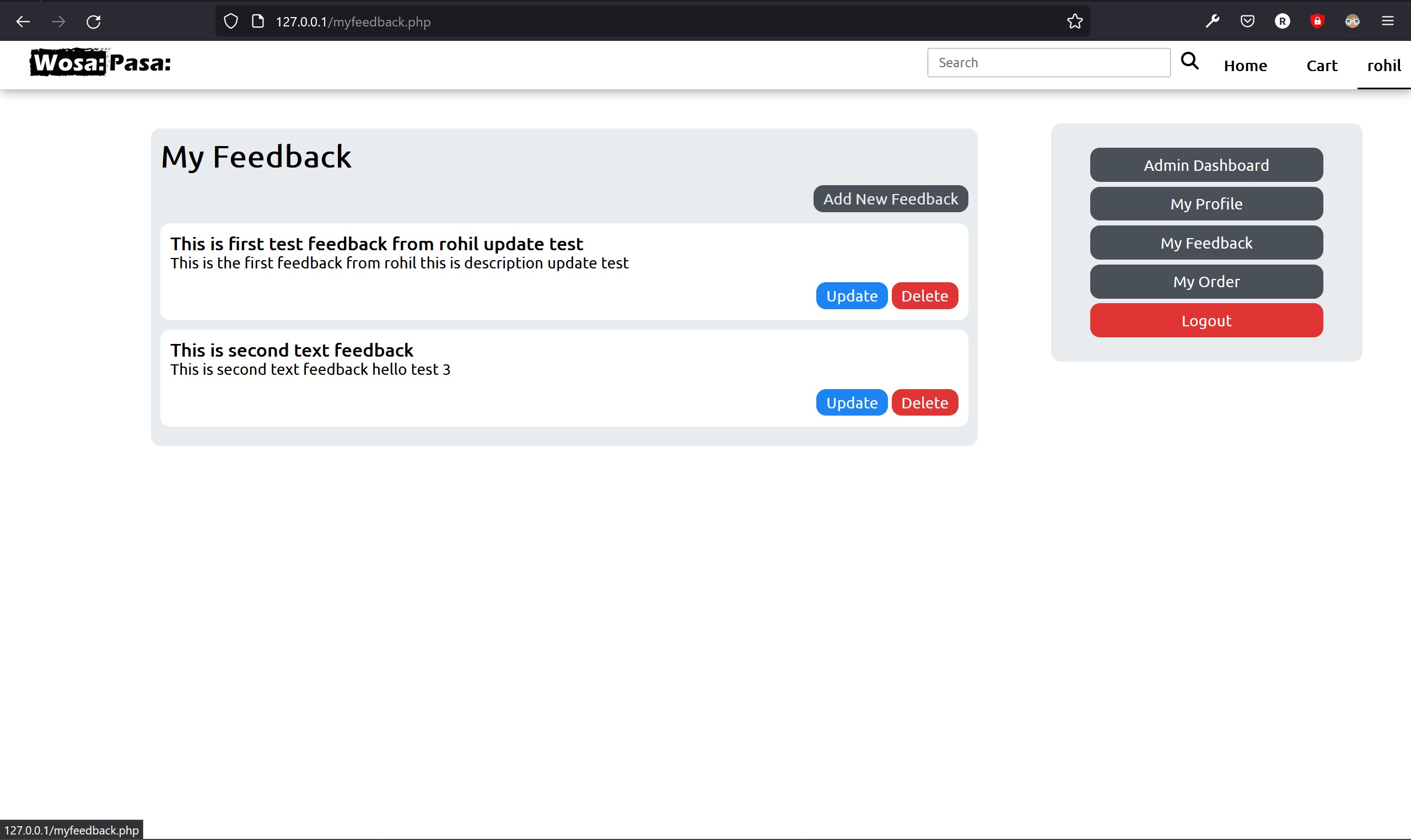Image resolution: width=1411 pixels, height=840 pixels.
Task: Open Firefox hamburger application menu
Action: click(x=1387, y=21)
